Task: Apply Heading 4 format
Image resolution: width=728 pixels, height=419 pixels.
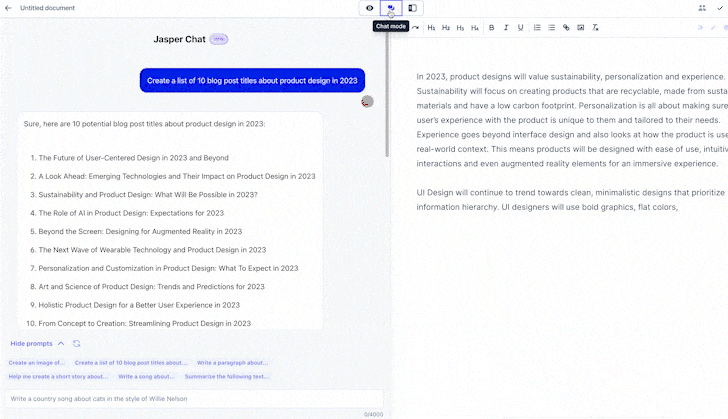Action: (x=474, y=28)
